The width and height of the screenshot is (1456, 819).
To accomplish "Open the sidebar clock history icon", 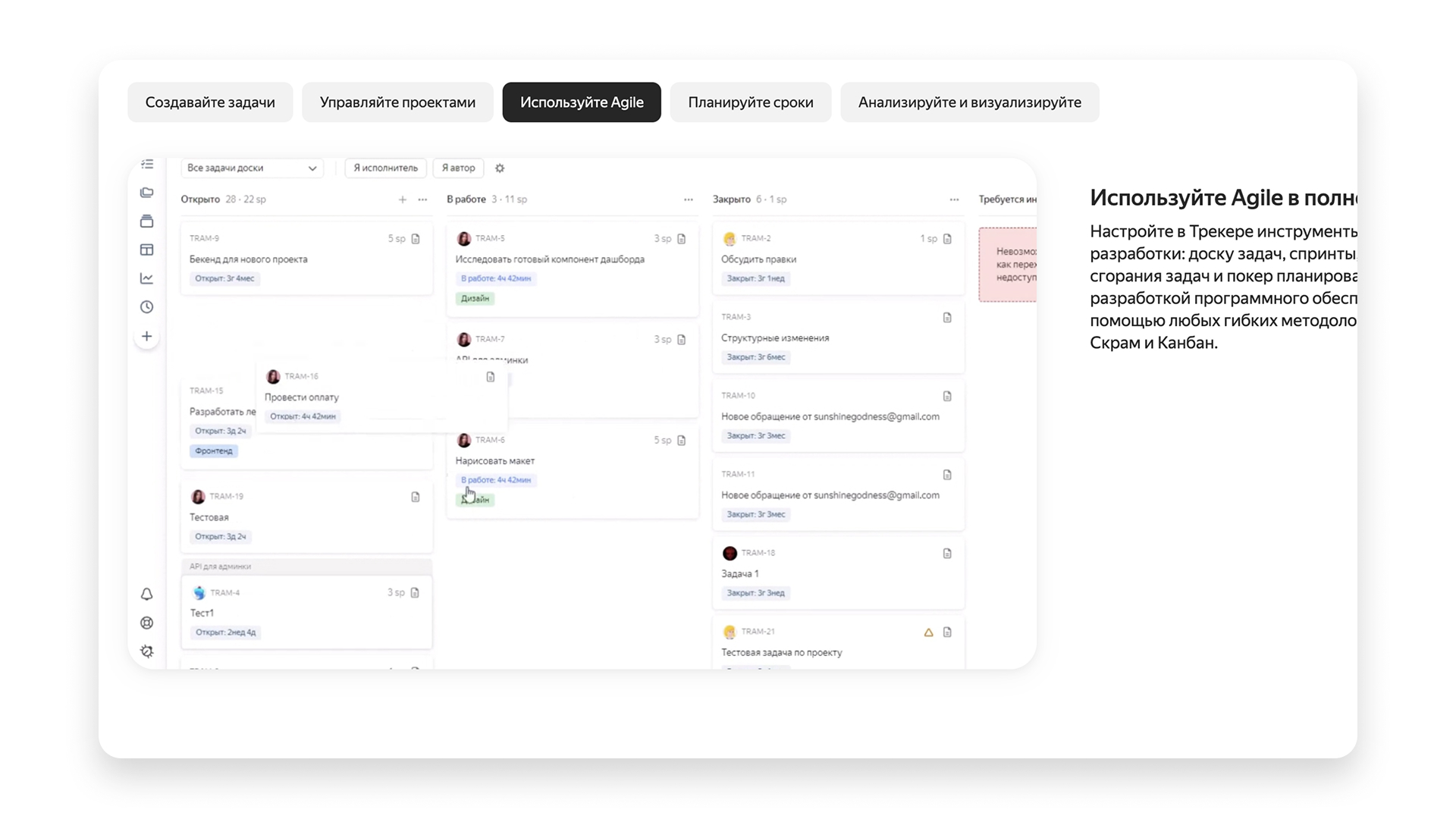I will (147, 307).
